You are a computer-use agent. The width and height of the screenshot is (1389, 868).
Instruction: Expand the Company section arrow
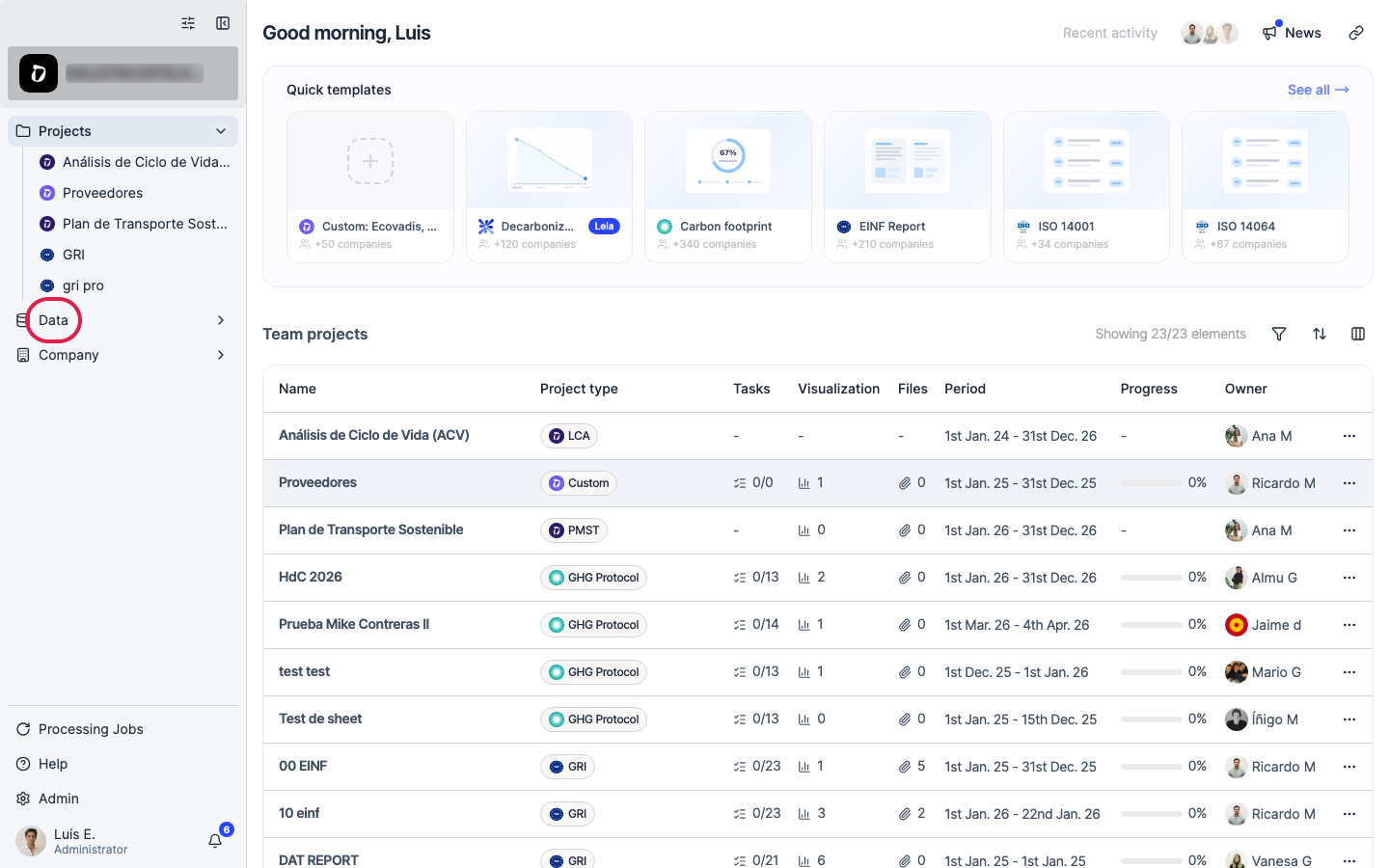pos(221,355)
